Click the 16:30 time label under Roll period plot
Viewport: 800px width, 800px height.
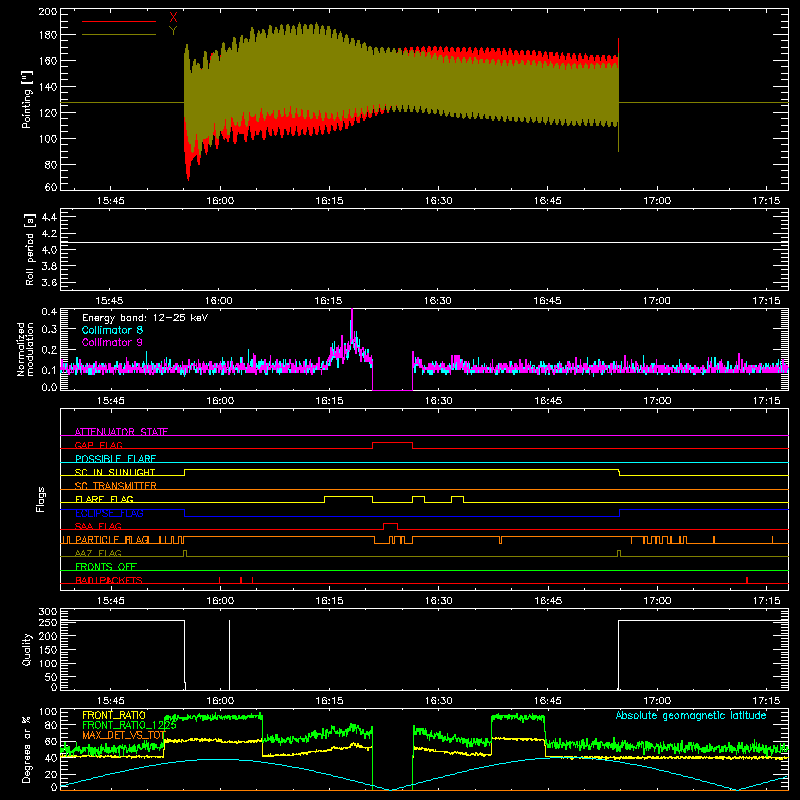coord(438,301)
